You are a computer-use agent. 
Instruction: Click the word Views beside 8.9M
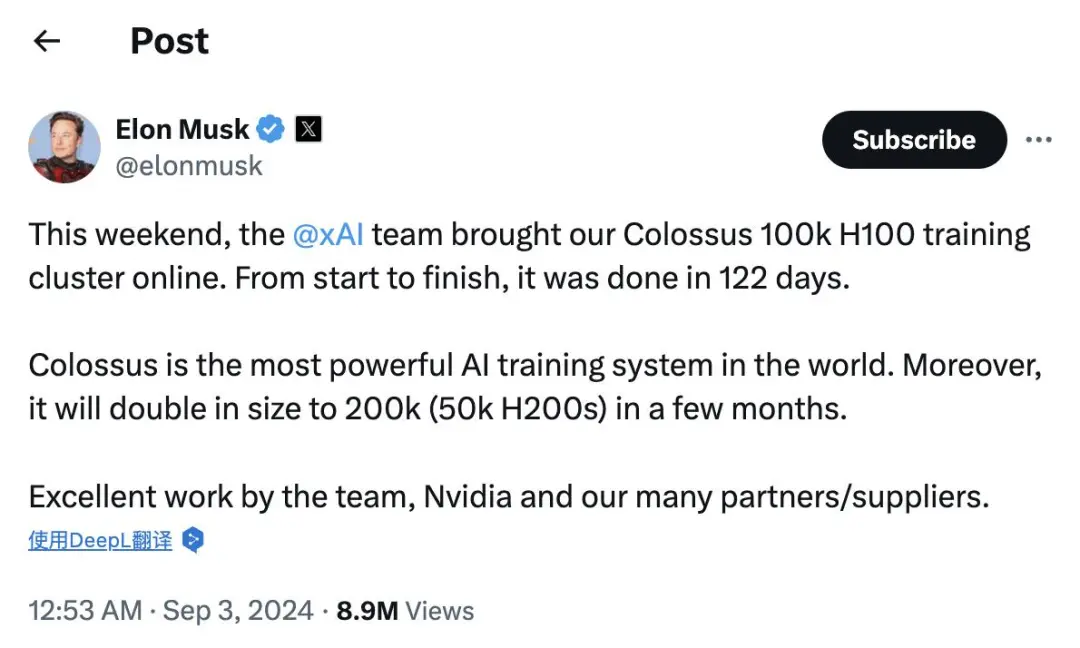[x=439, y=611]
